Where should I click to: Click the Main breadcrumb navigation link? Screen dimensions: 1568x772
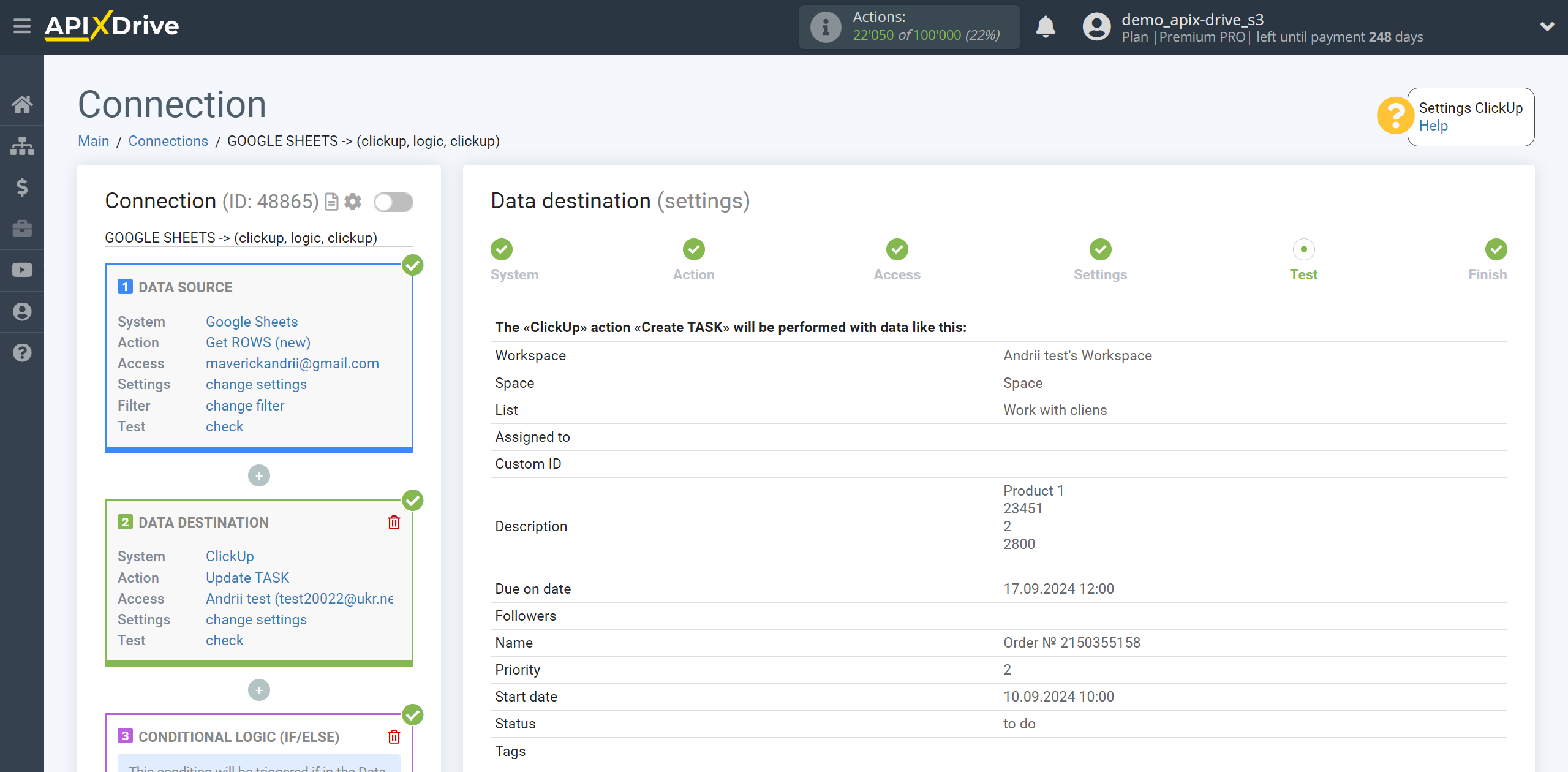point(94,141)
